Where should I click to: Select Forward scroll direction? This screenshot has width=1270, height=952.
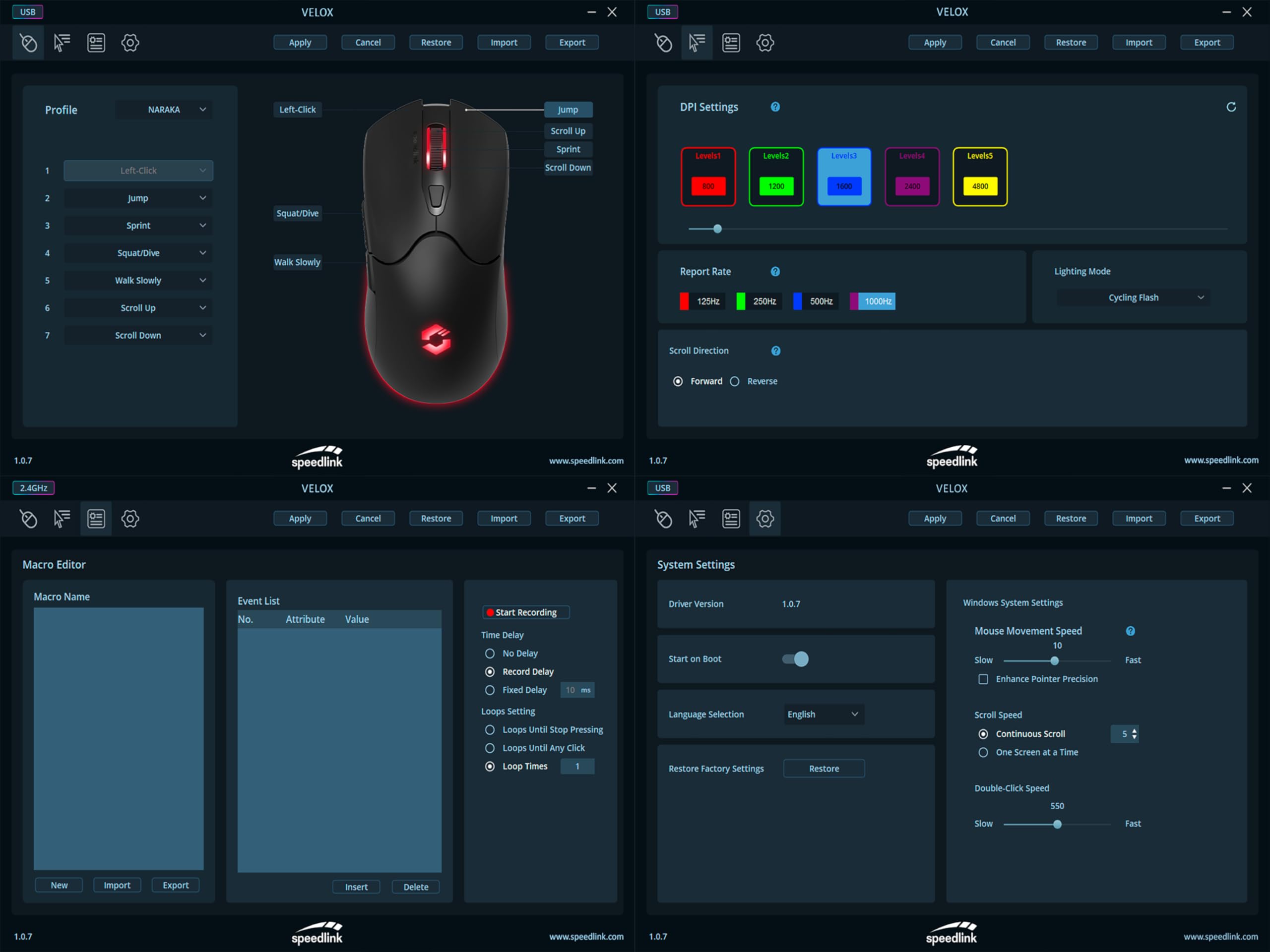(x=678, y=382)
